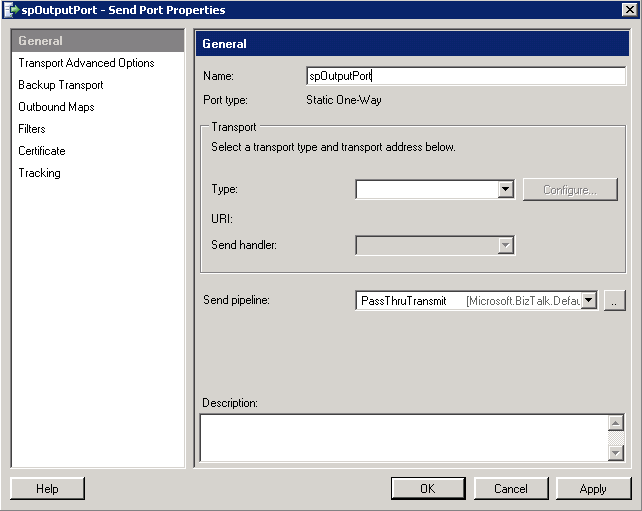
Task: Open Help for send port
Action: [x=47, y=488]
